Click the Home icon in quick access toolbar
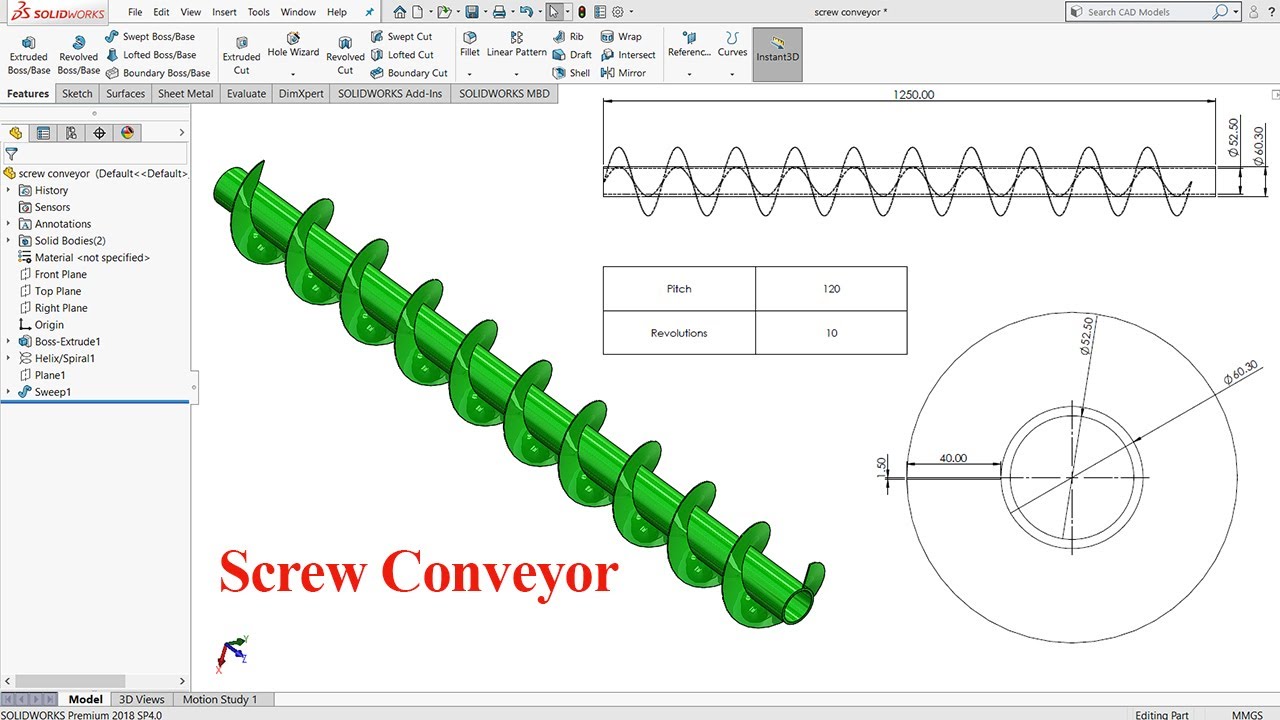This screenshot has width=1280, height=720. (400, 12)
